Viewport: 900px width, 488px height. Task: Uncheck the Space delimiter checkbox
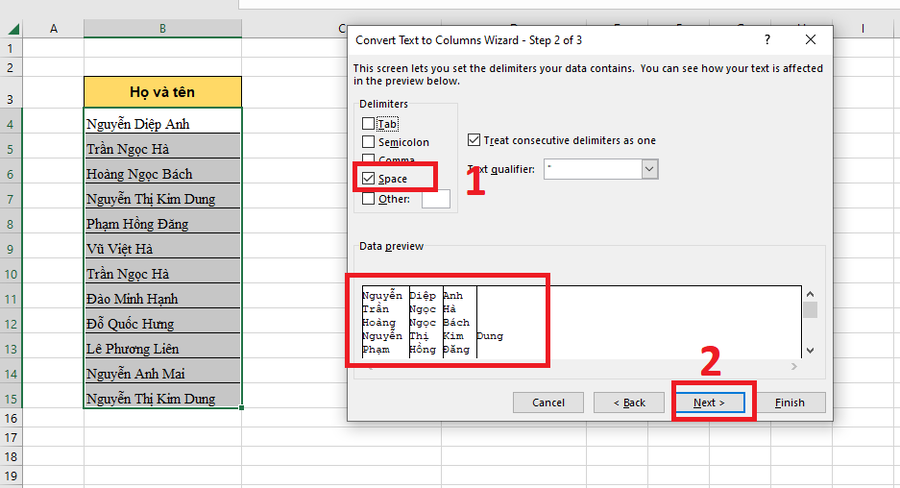[368, 179]
